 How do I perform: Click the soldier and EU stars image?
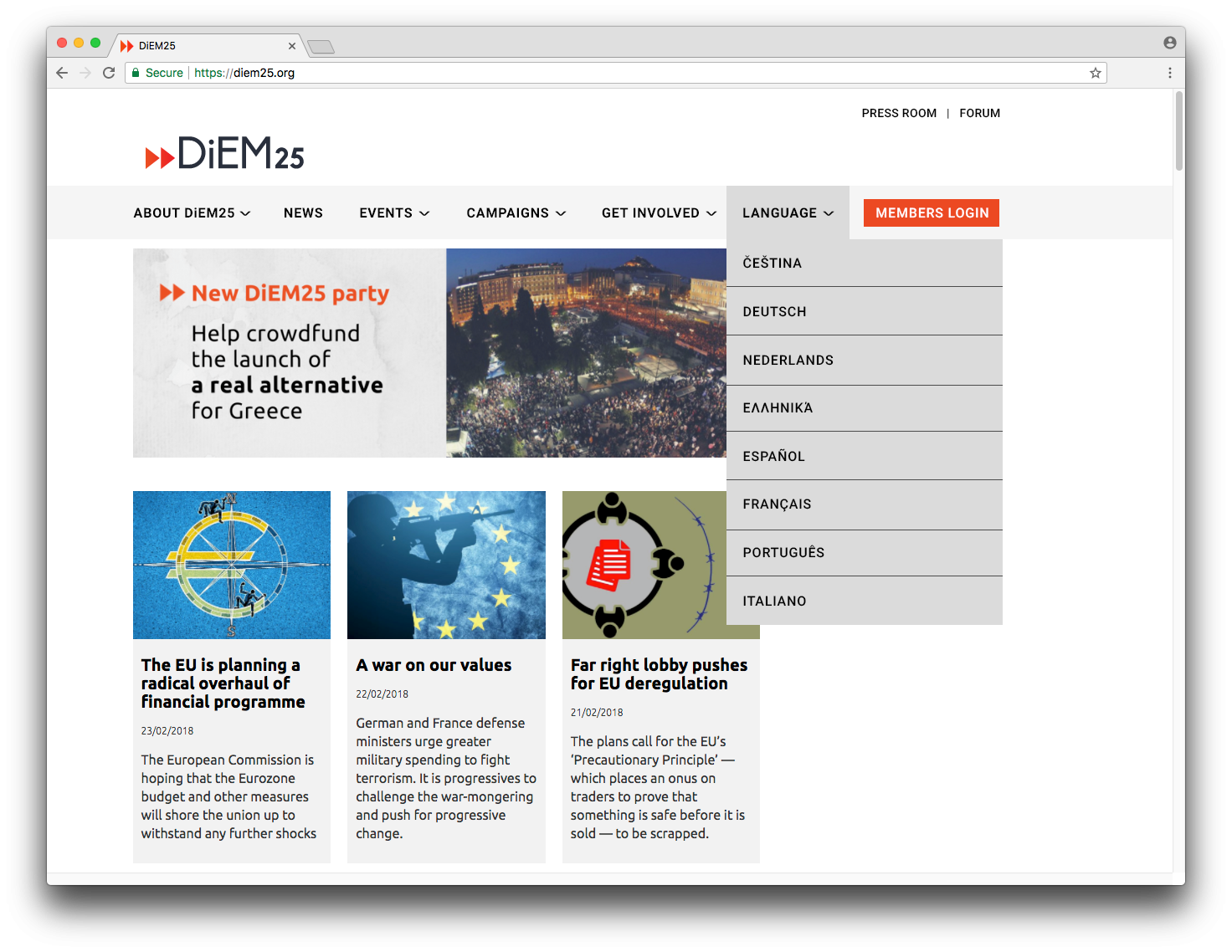[446, 565]
